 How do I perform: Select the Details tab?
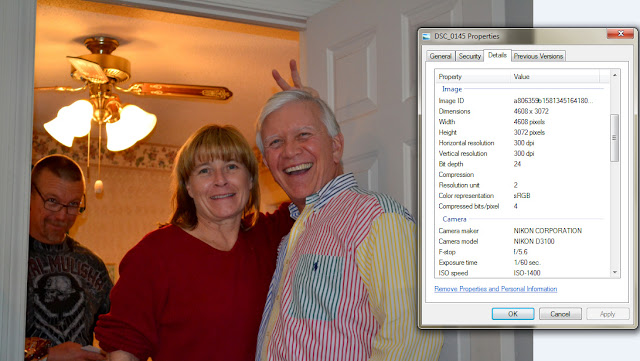(497, 55)
